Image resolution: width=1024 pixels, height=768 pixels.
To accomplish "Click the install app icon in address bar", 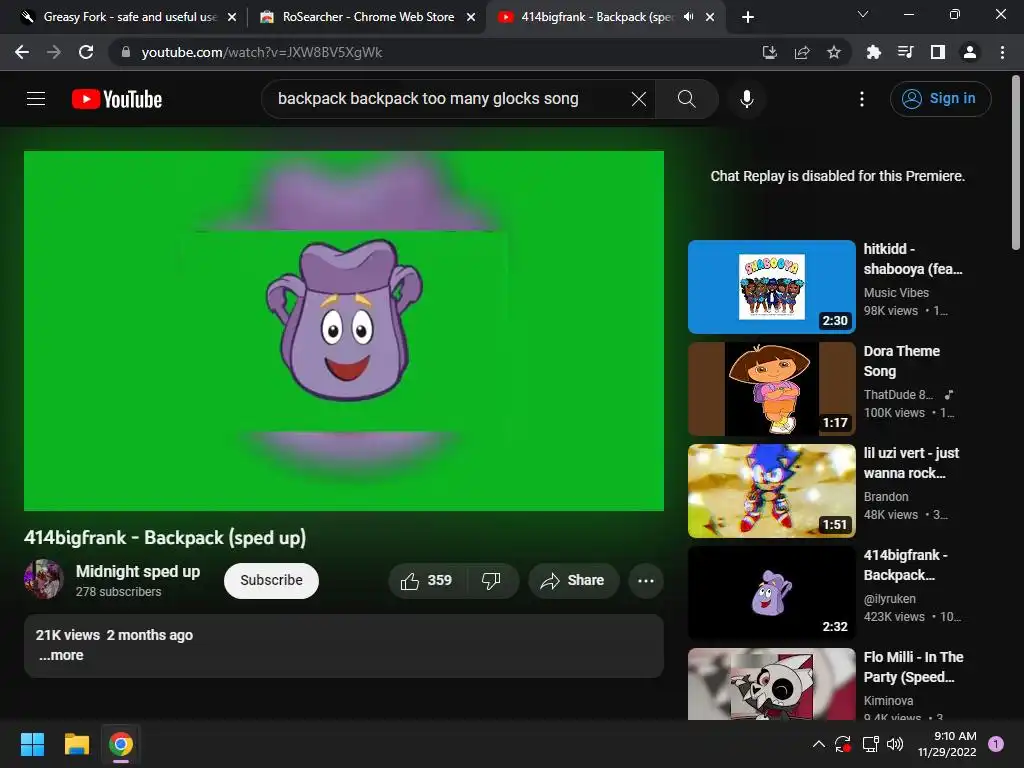I will 769,52.
